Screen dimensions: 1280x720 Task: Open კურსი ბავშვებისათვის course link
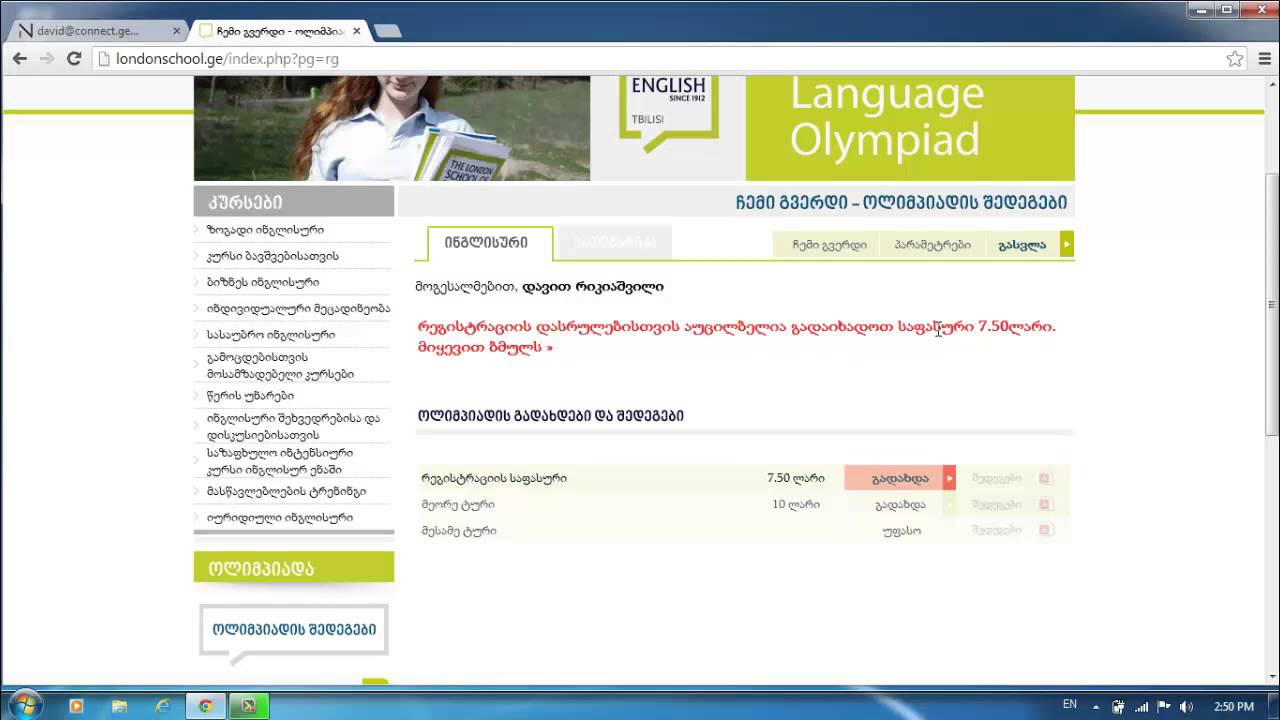coord(272,256)
